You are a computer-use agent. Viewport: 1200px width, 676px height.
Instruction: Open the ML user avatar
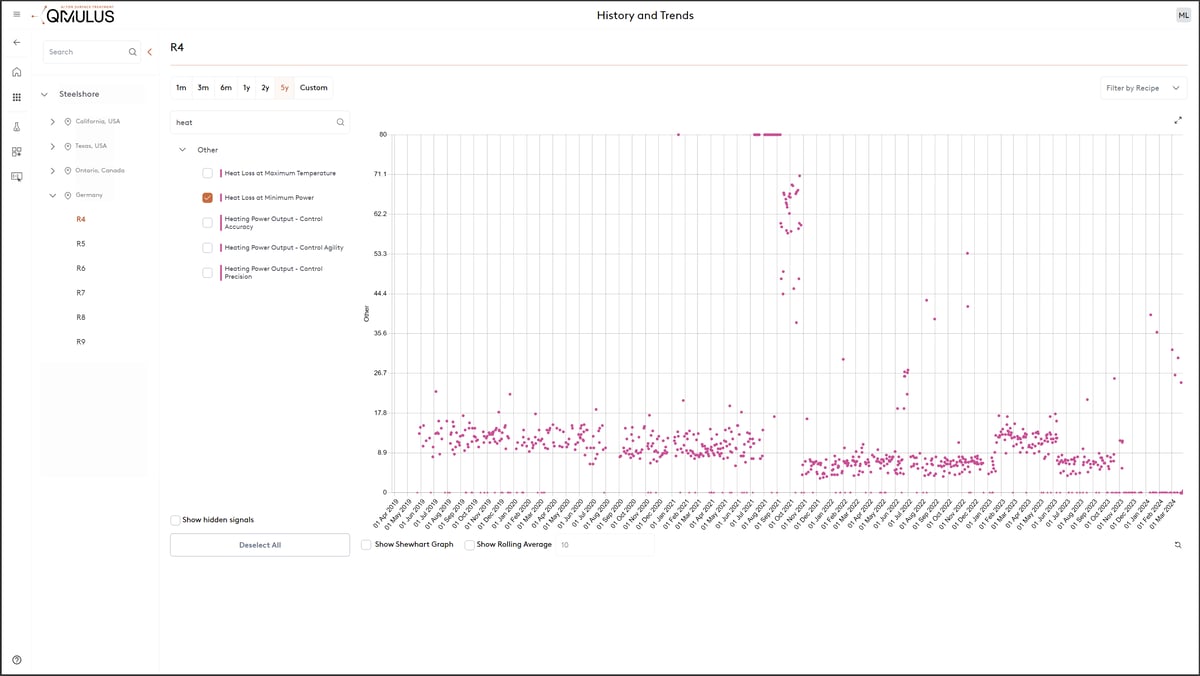point(1183,15)
